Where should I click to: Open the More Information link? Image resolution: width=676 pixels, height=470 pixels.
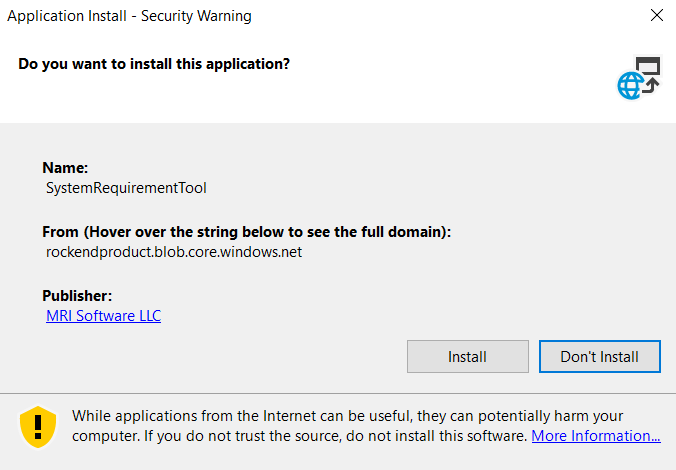pyautogui.click(x=595, y=436)
